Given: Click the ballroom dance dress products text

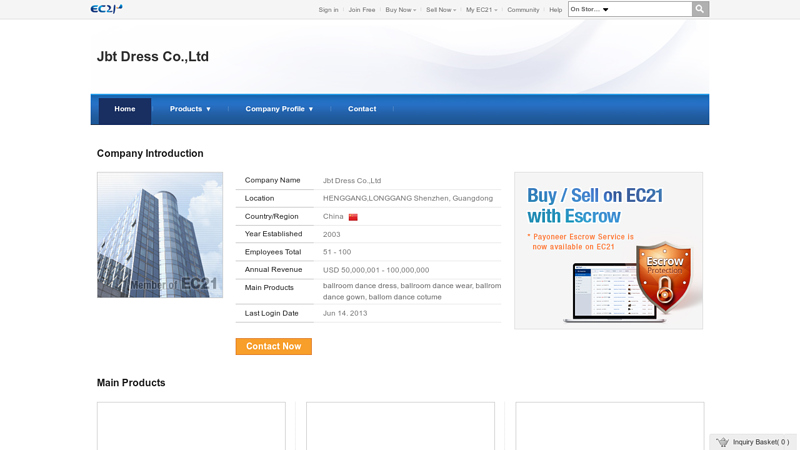Looking at the screenshot, I should 412,291.
